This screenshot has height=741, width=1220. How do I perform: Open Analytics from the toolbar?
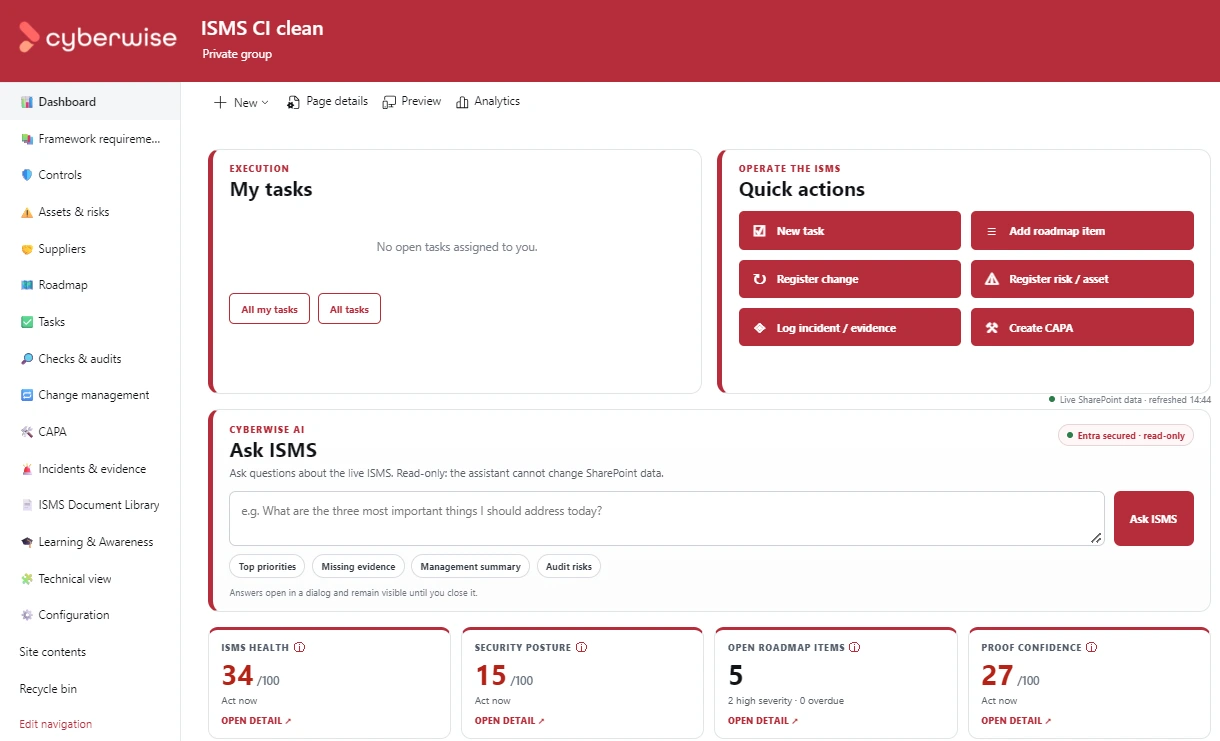488,102
